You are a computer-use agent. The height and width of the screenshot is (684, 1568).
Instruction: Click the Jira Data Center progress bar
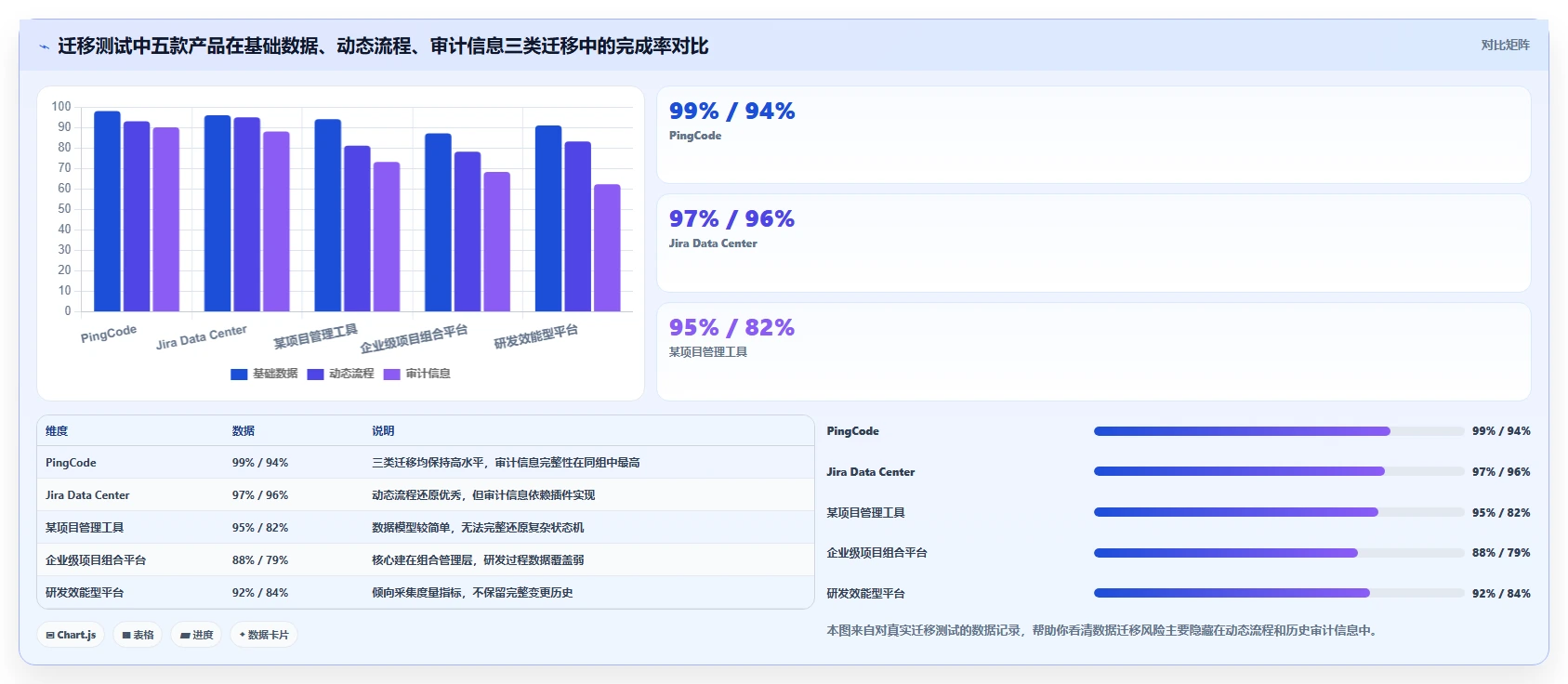pyautogui.click(x=1279, y=471)
